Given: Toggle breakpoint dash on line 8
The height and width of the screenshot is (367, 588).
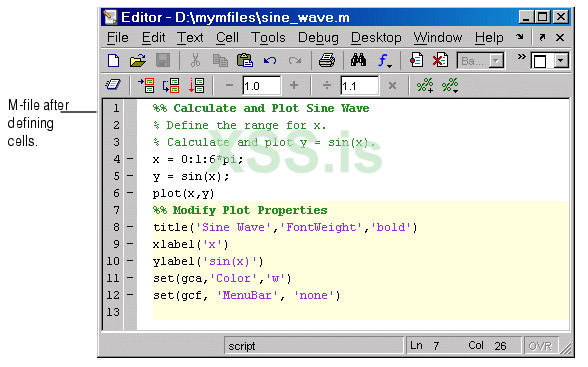Looking at the screenshot, I should 130,227.
